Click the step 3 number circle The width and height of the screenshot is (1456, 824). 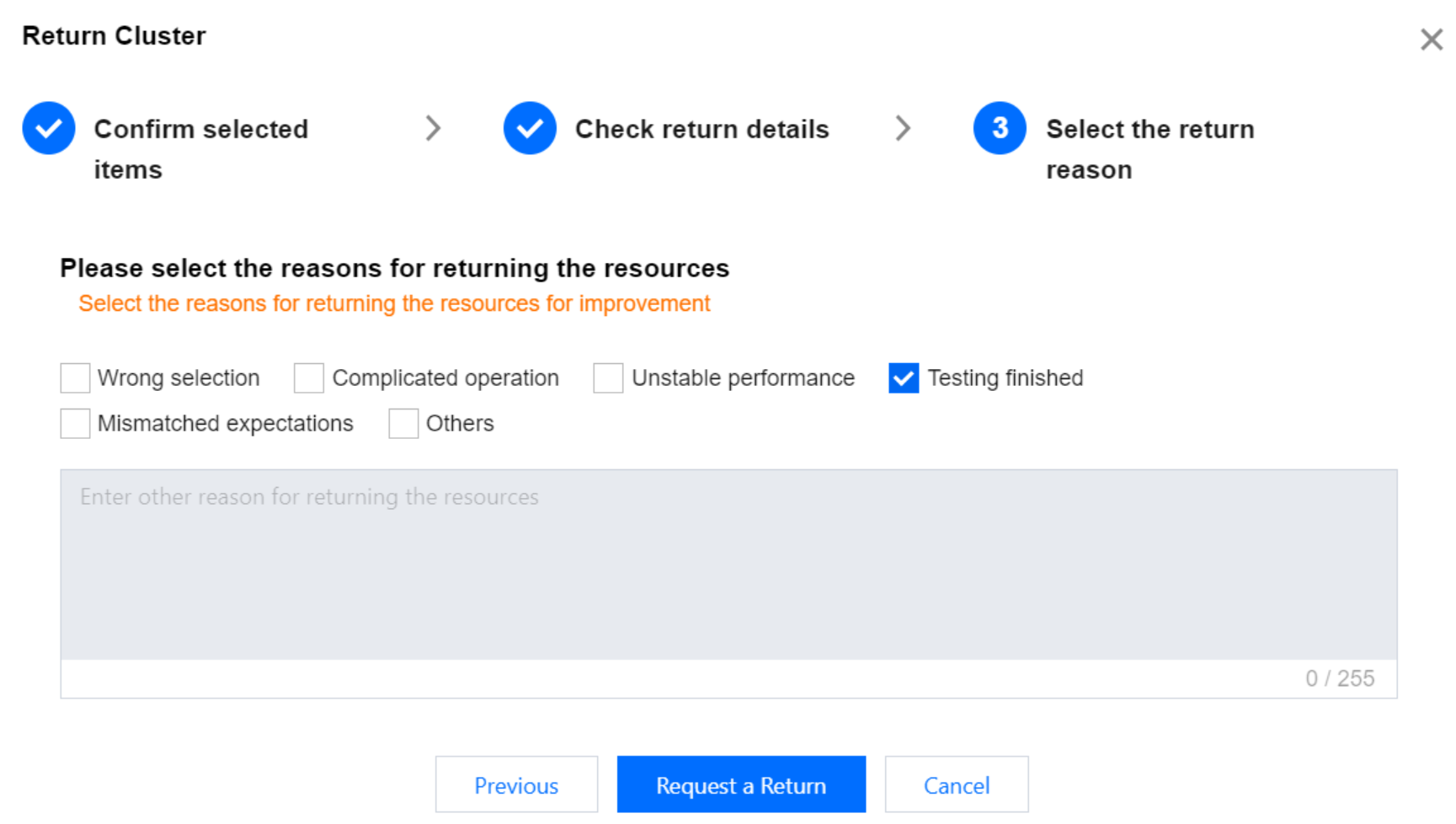coord(1000,128)
